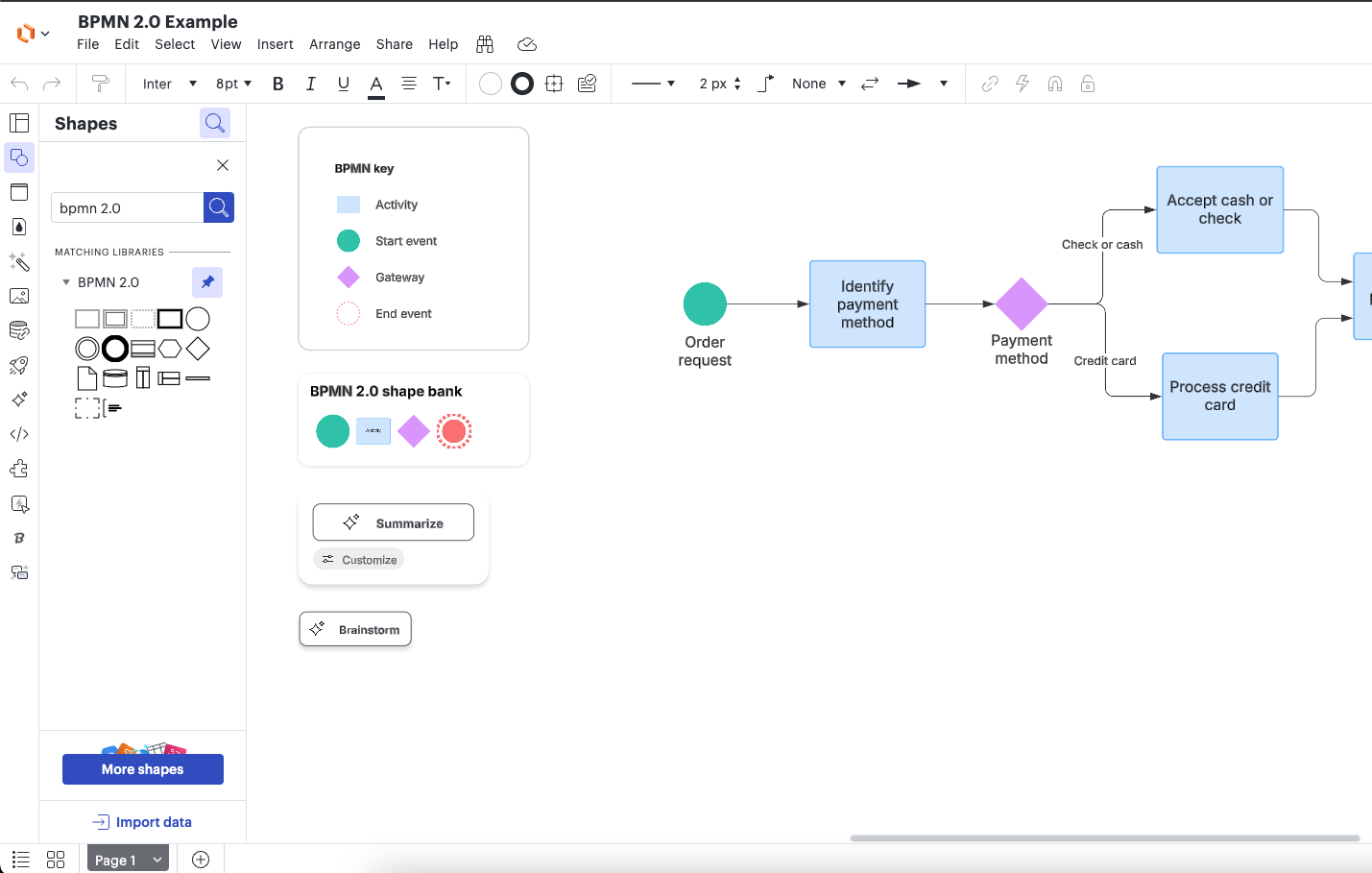Close the shape search panel
The image size is (1372, 873).
tap(223, 165)
